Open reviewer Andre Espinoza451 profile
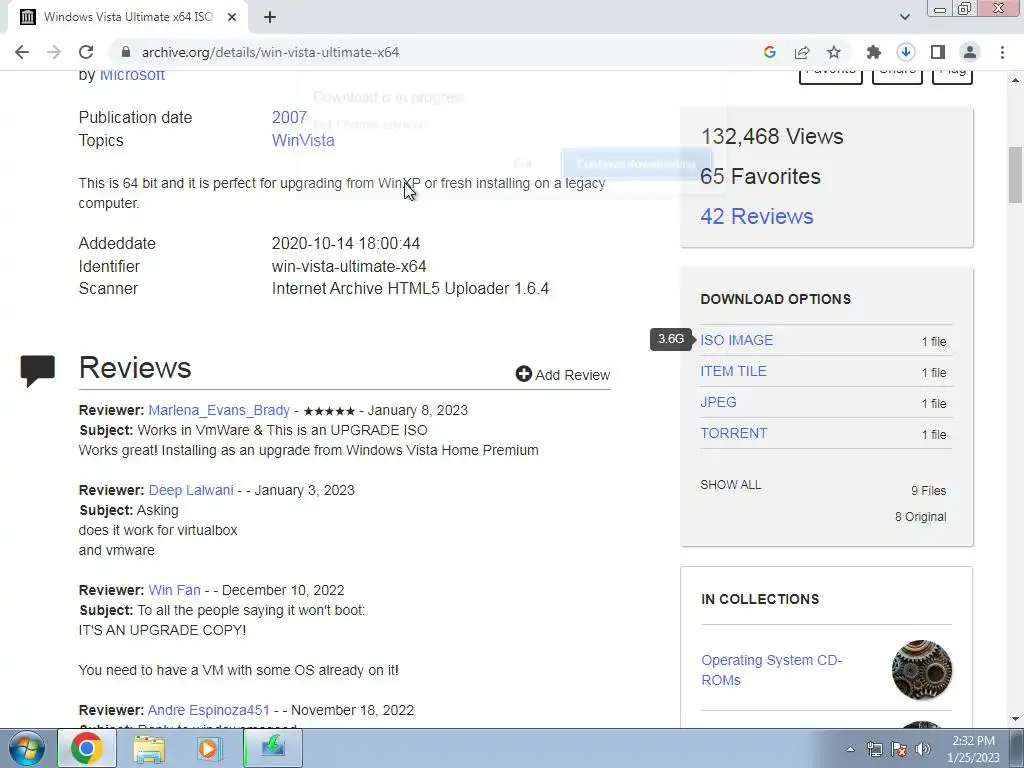Viewport: 1024px width, 768px height. click(208, 710)
